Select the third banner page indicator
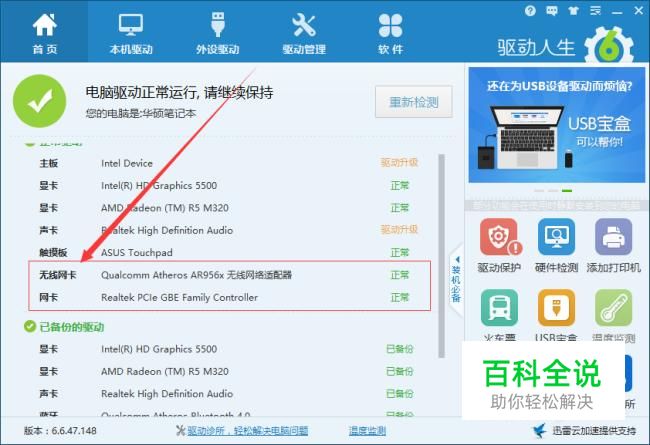650x445 pixels. coord(567,190)
